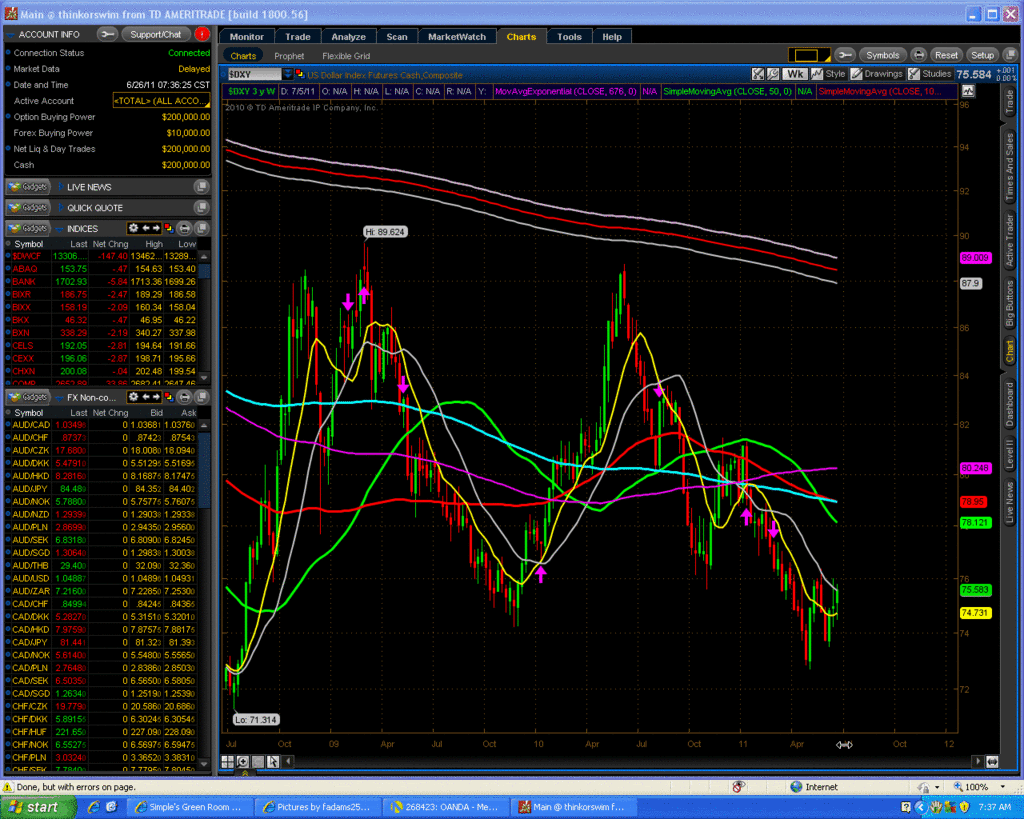Click the gear icon in INDICES header

[135, 228]
